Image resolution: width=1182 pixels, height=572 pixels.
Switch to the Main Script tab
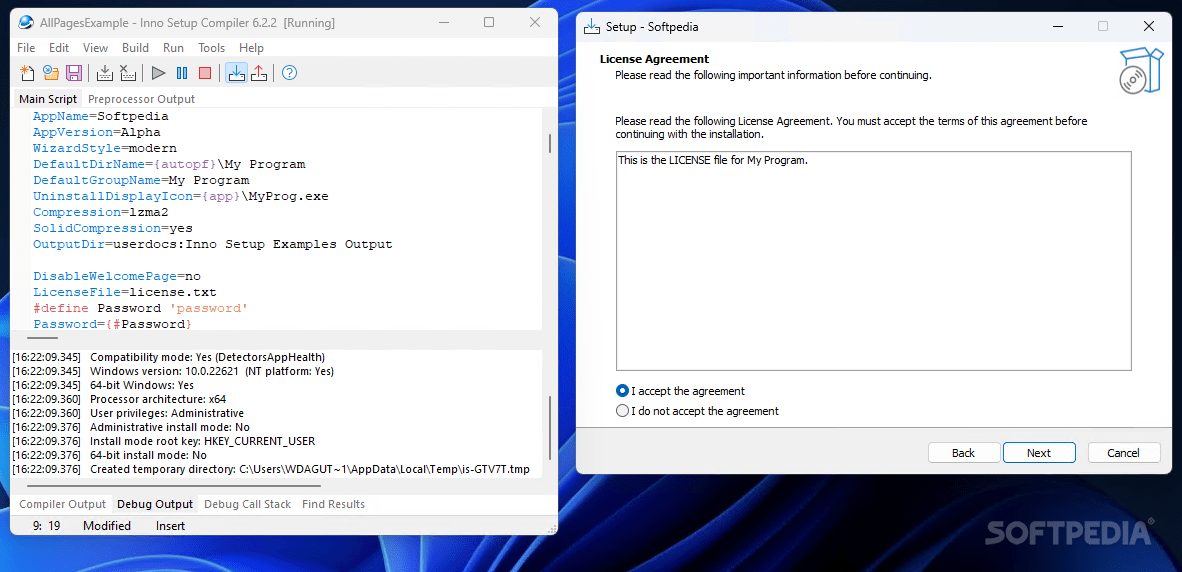(x=48, y=99)
